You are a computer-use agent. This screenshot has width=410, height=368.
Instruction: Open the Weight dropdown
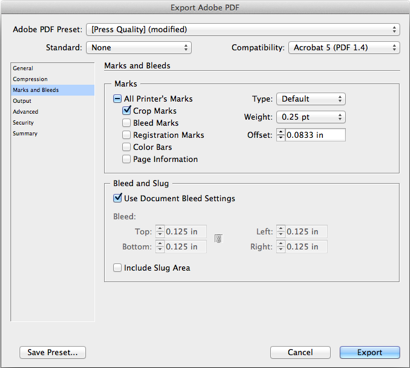pos(311,117)
